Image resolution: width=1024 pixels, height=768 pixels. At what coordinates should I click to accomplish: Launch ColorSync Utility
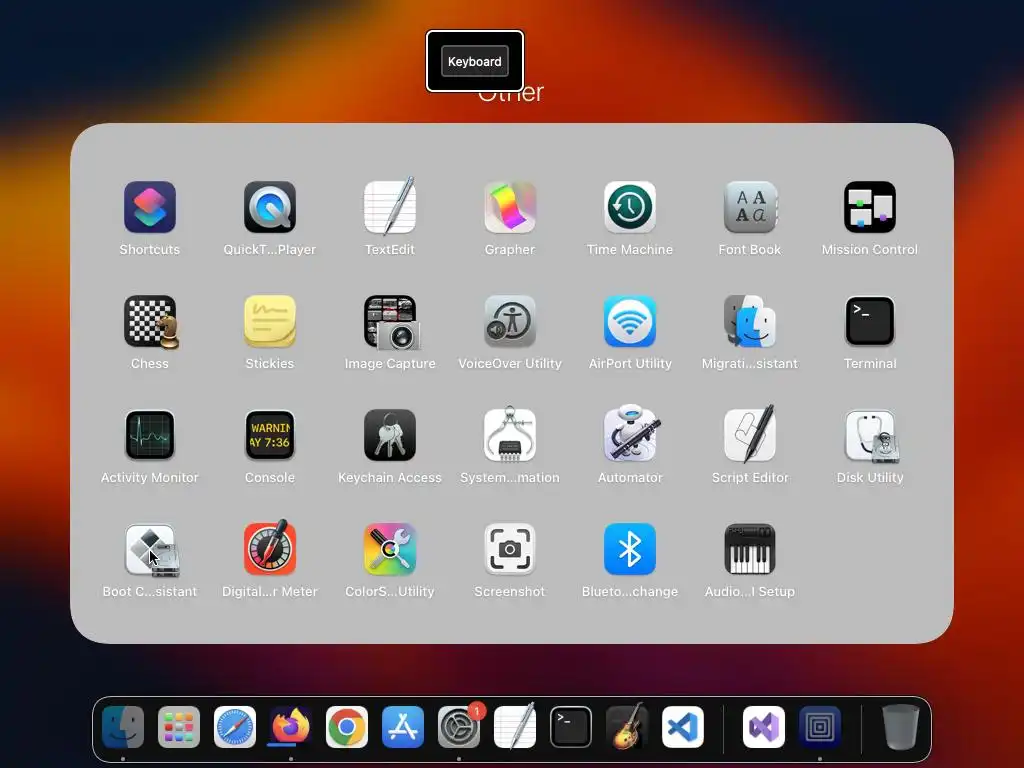[x=390, y=549]
